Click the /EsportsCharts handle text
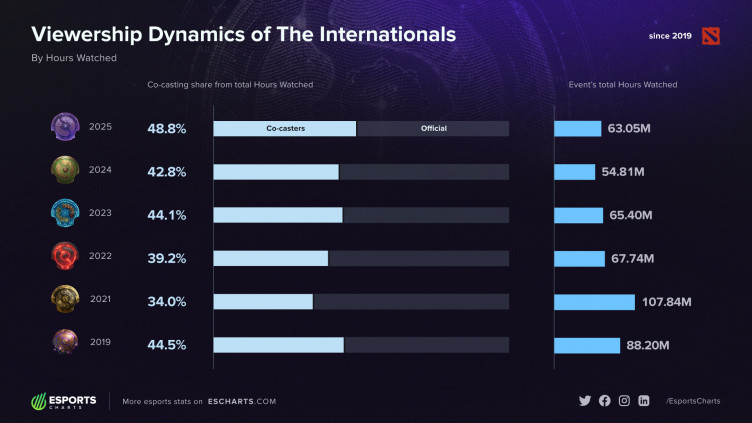The height and width of the screenshot is (423, 752). tap(692, 401)
